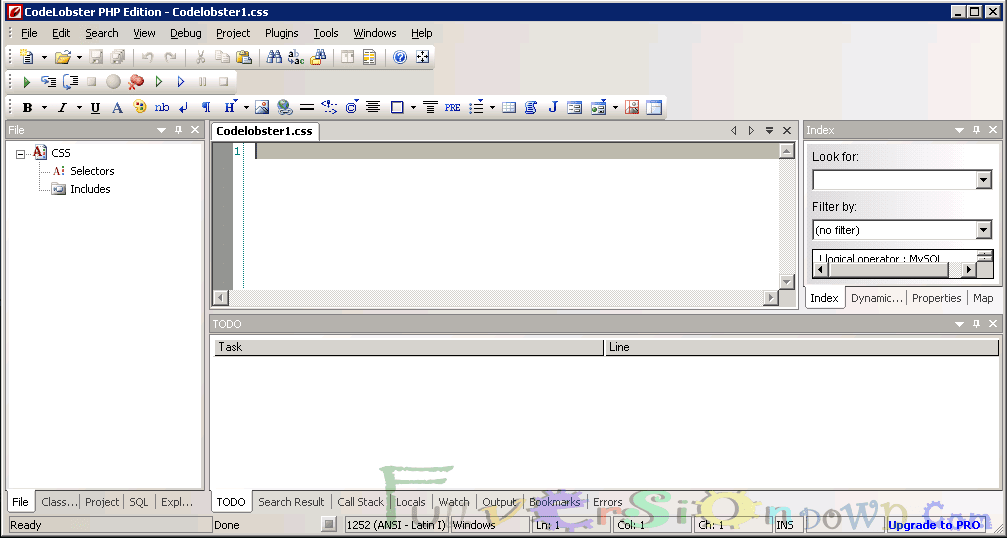This screenshot has width=1007, height=538.
Task: Click the Find binoculars icon
Action: (273, 58)
